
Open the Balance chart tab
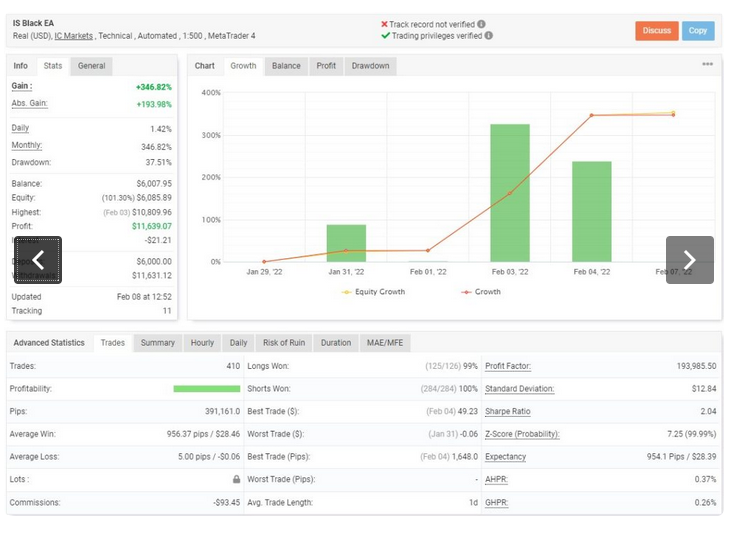click(286, 66)
